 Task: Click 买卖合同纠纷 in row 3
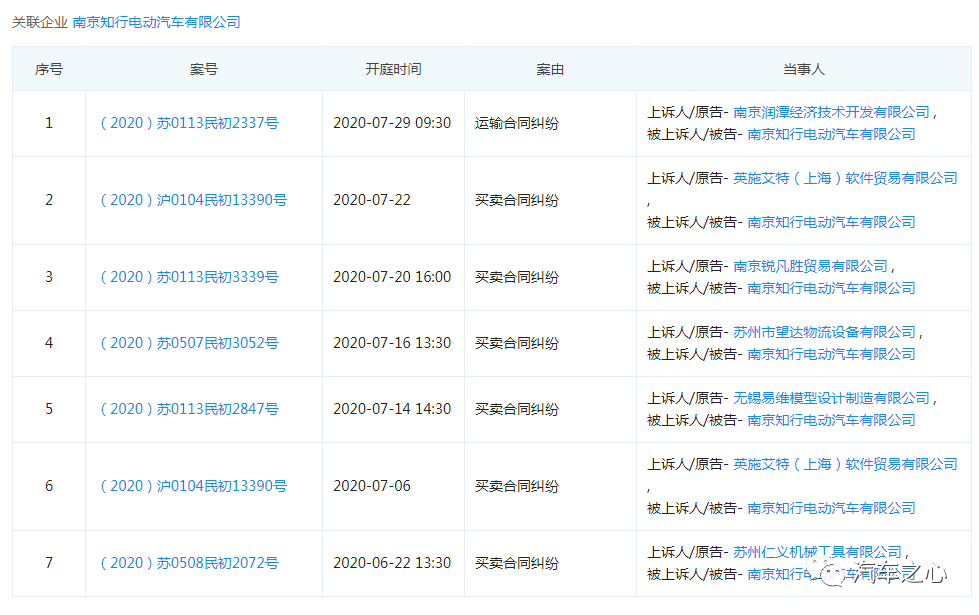(517, 277)
